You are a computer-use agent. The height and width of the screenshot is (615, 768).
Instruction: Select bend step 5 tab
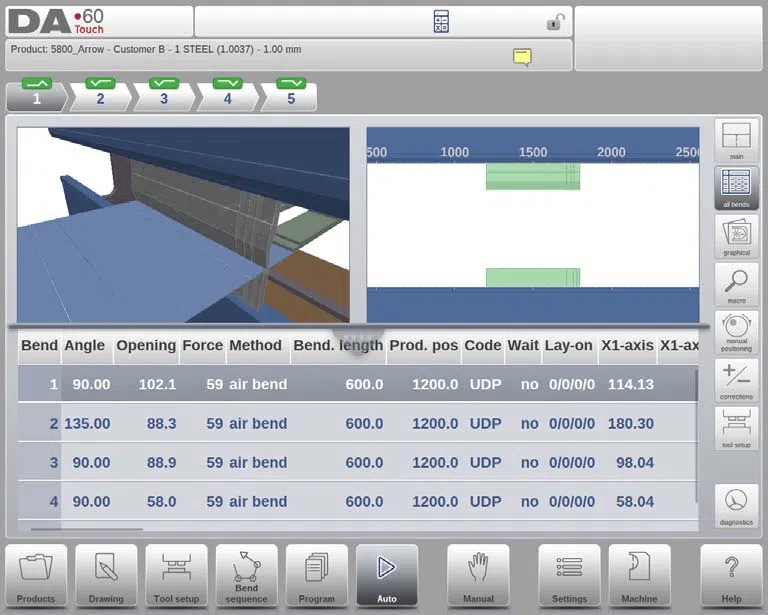pos(291,95)
